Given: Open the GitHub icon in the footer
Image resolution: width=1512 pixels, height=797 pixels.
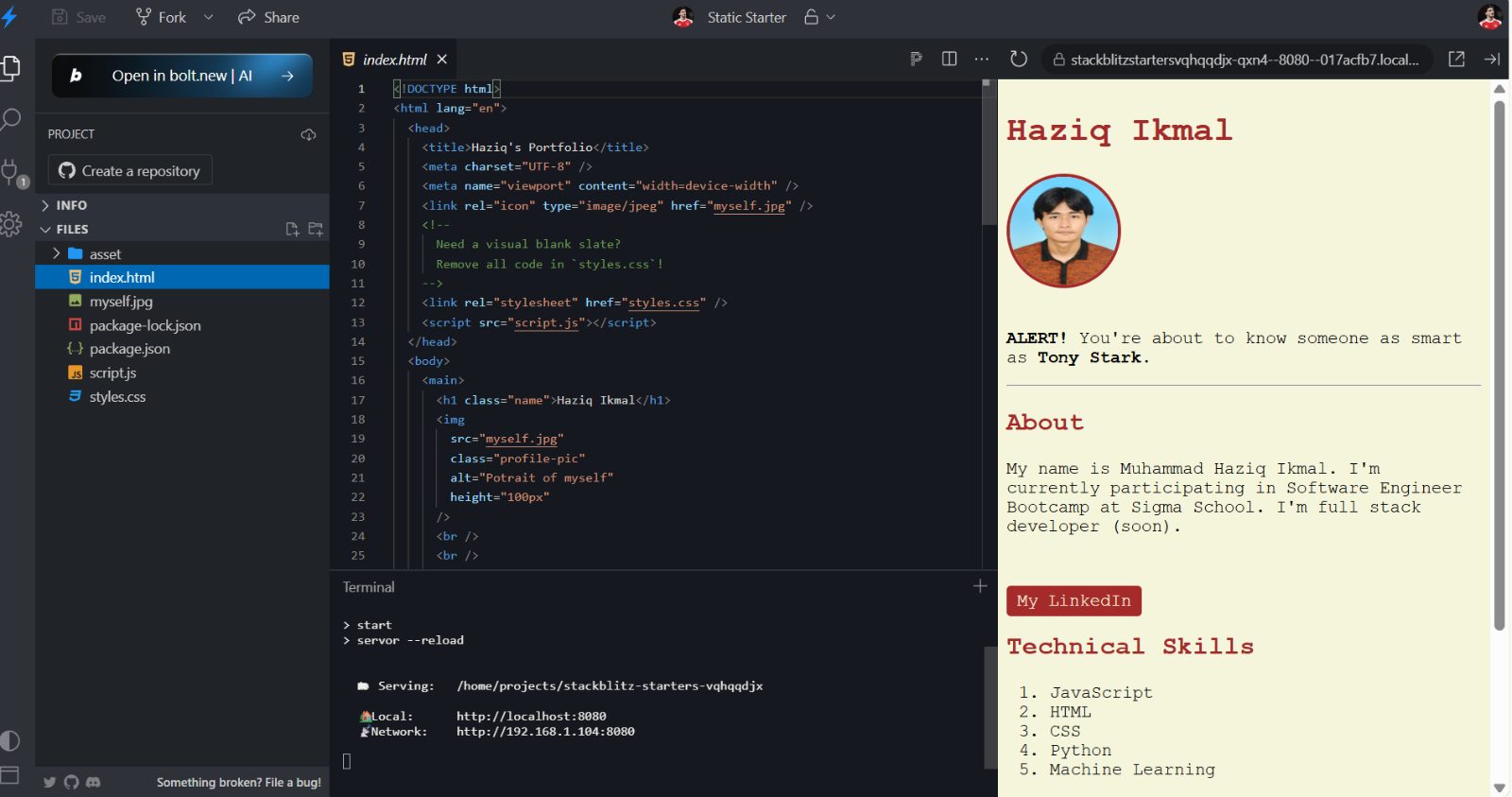Looking at the screenshot, I should point(71,782).
